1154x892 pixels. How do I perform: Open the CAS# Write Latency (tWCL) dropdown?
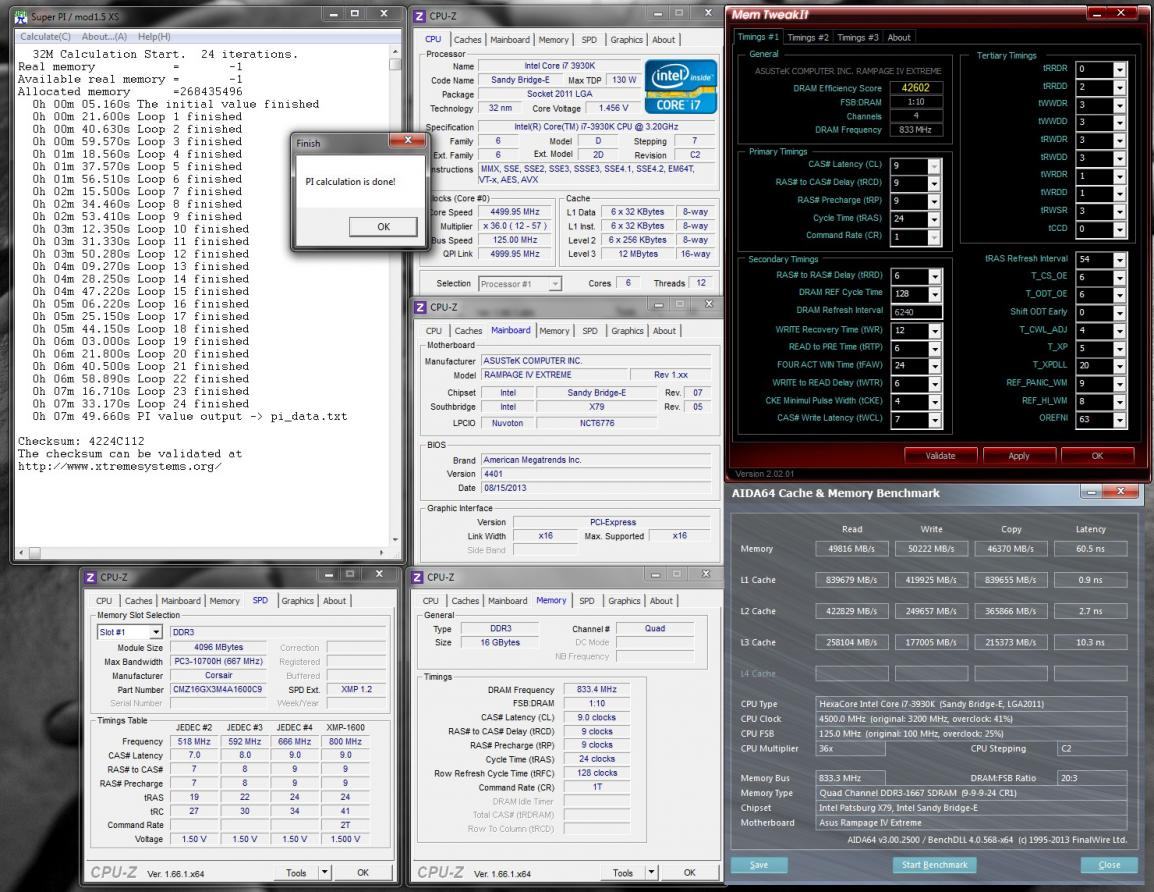935,420
